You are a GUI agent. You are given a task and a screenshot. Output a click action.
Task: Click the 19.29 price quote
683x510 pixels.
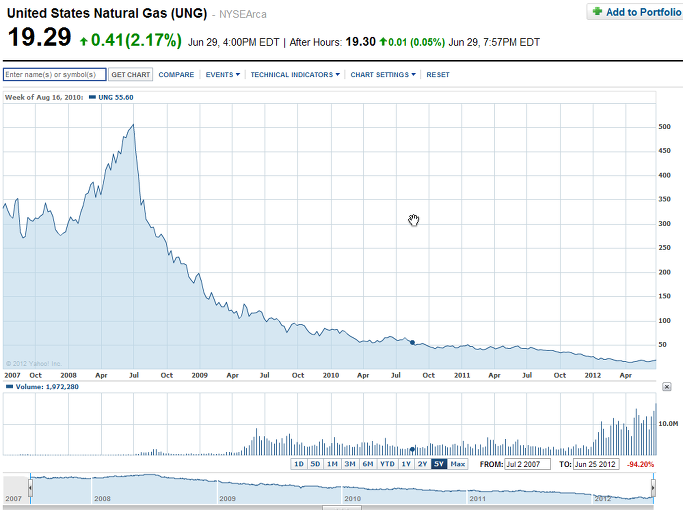[39, 37]
